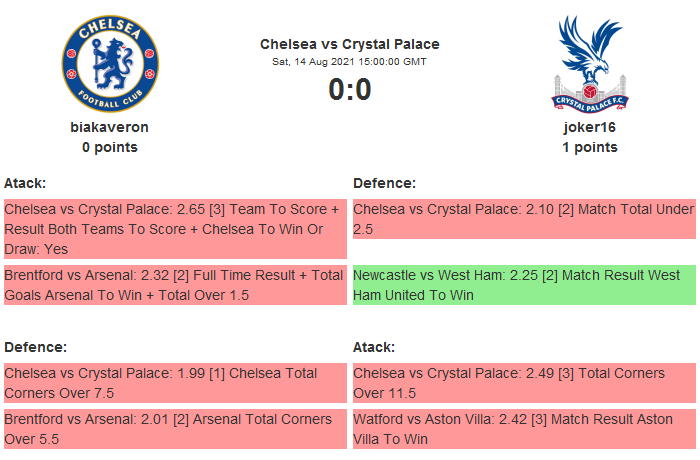
Task: Select the Aston Villa To Win bet
Action: point(523,429)
